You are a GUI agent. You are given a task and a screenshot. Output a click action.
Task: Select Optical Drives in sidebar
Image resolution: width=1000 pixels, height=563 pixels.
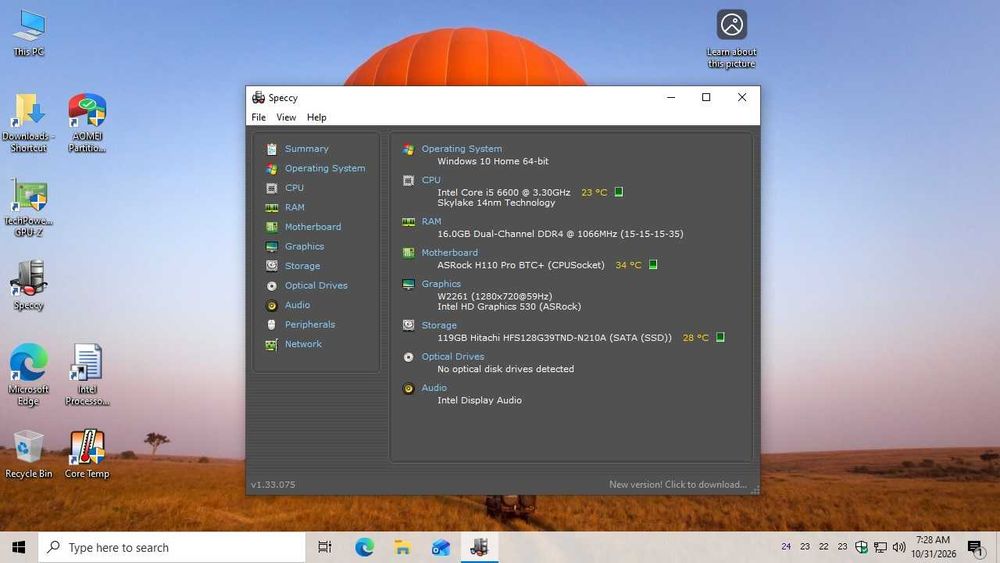316,286
